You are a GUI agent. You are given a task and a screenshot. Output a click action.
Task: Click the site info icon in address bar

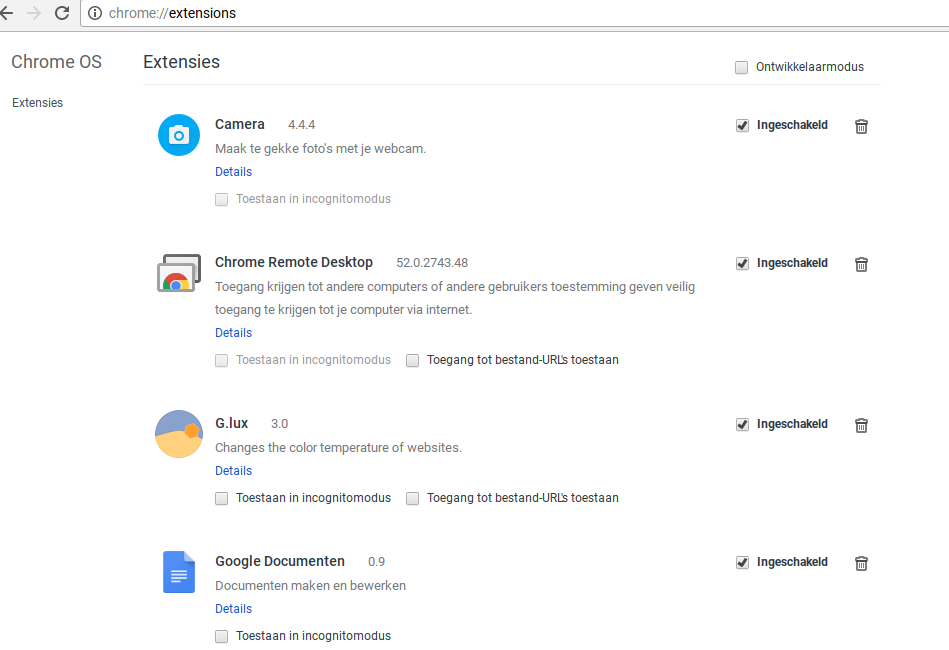pyautogui.click(x=95, y=14)
